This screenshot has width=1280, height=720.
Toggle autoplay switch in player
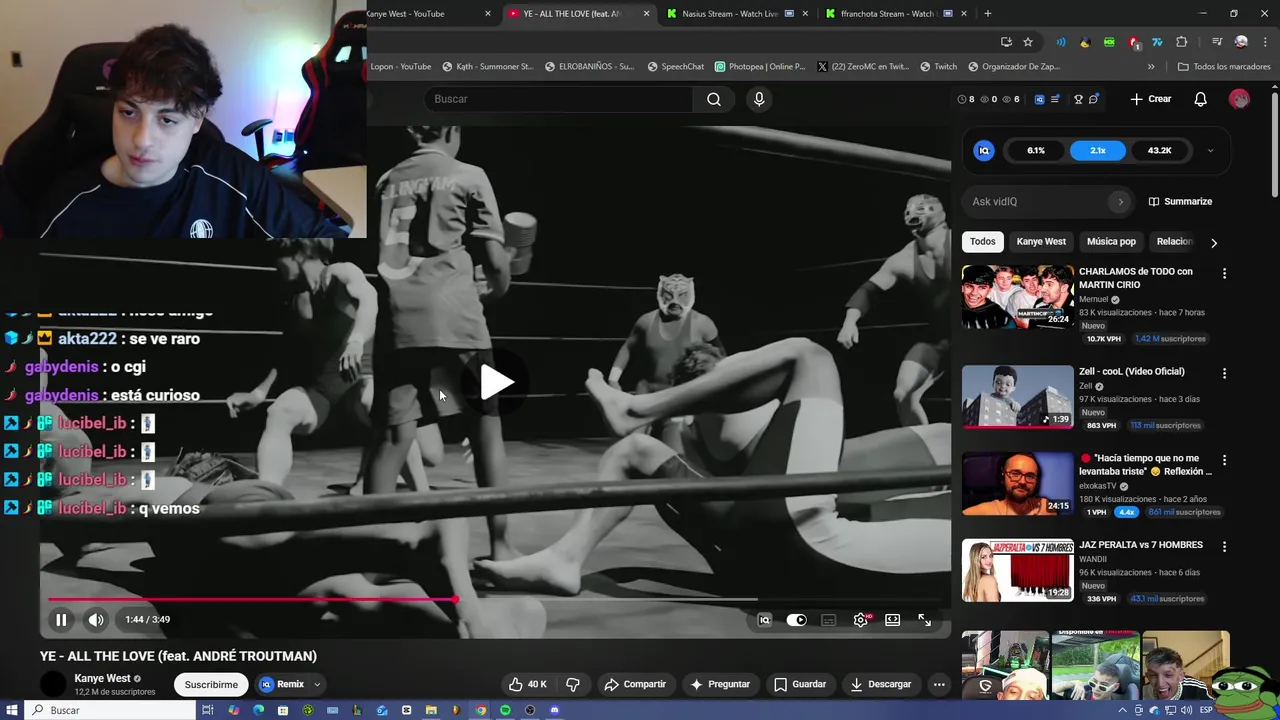coord(796,620)
